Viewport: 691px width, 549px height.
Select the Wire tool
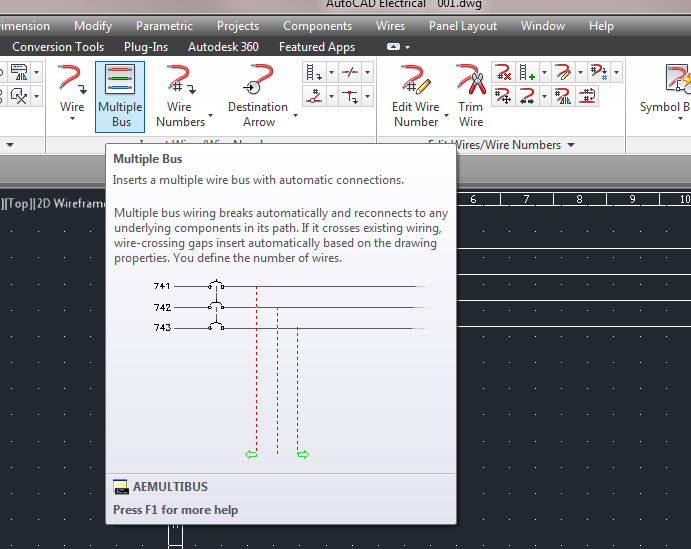pyautogui.click(x=72, y=87)
